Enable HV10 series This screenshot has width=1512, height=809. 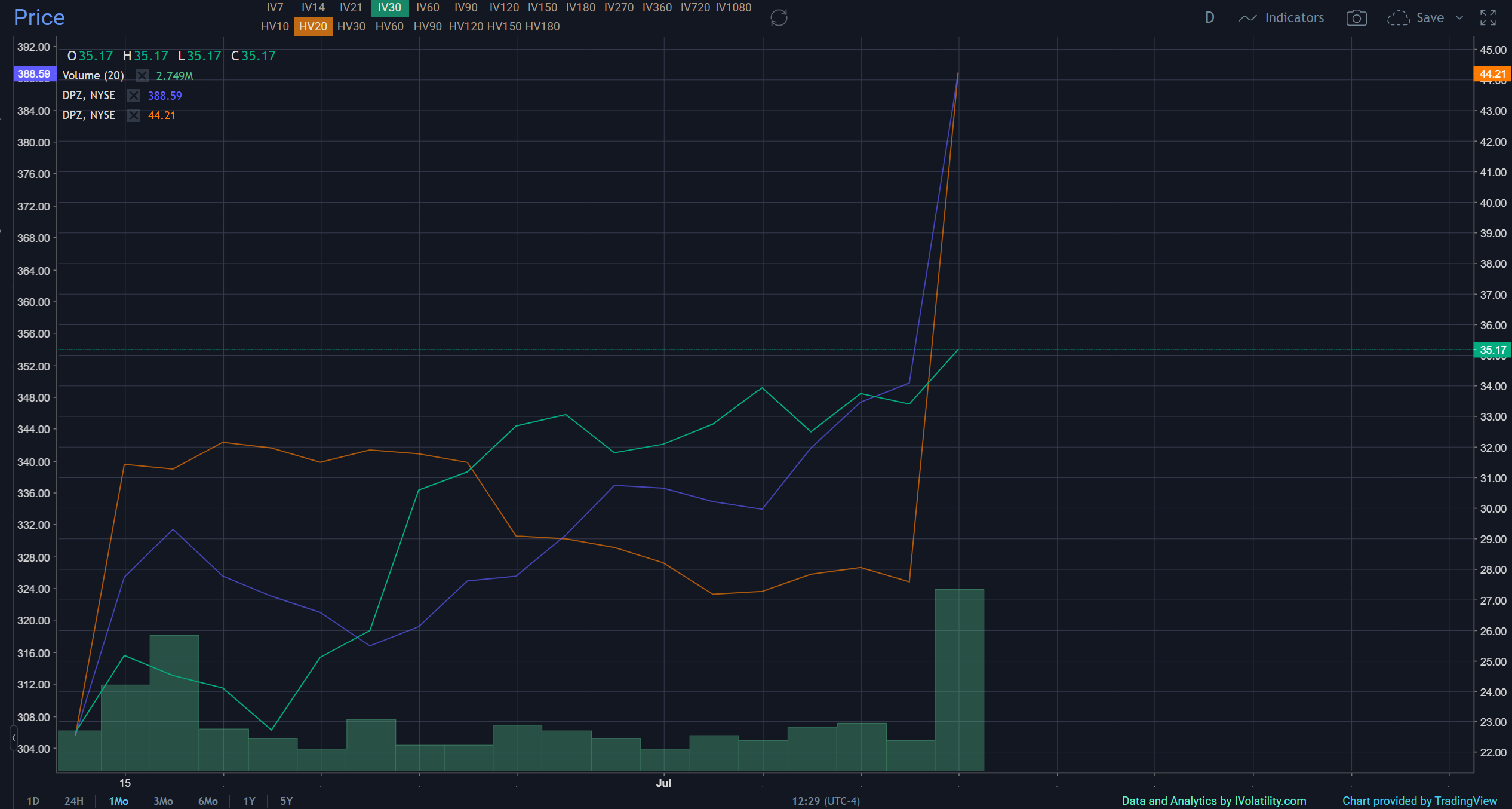(275, 26)
